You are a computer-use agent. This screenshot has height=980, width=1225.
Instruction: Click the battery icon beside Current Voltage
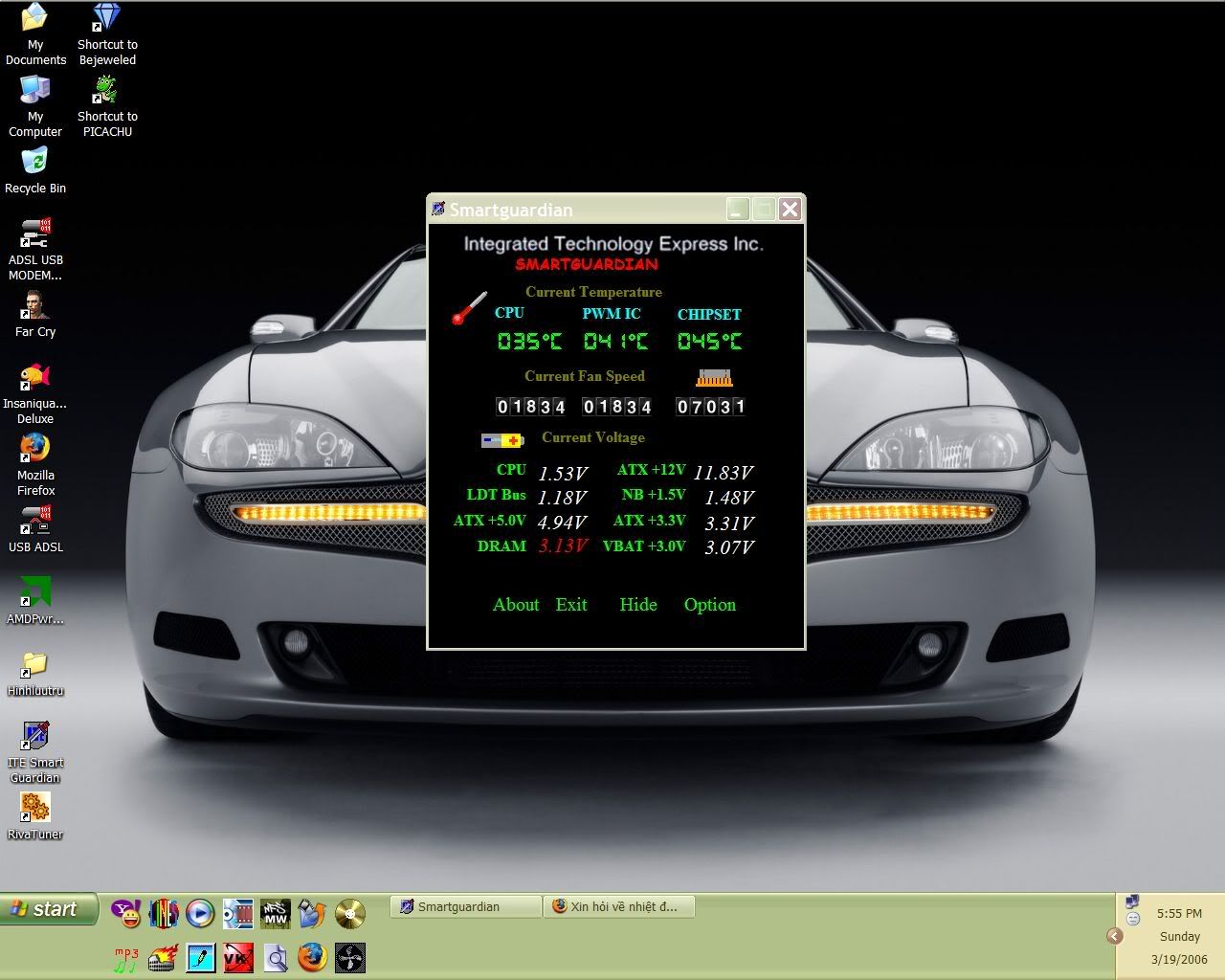coord(502,440)
